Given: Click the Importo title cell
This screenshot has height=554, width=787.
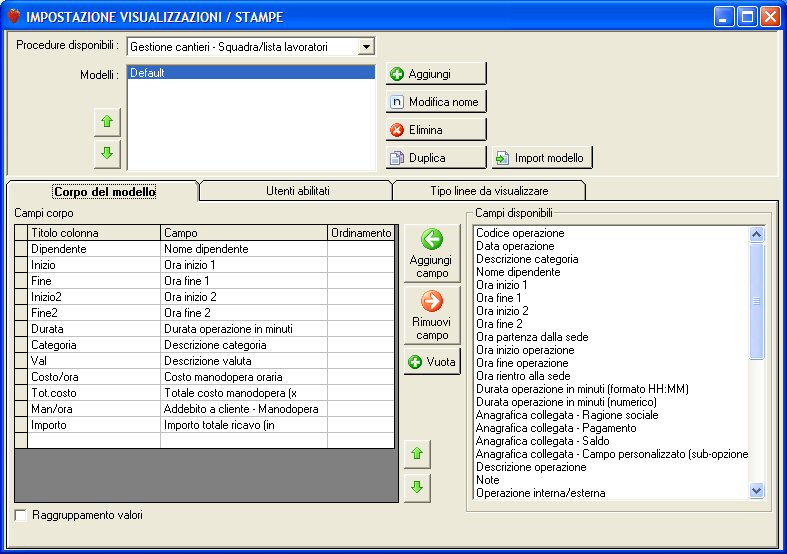Looking at the screenshot, I should (x=94, y=425).
